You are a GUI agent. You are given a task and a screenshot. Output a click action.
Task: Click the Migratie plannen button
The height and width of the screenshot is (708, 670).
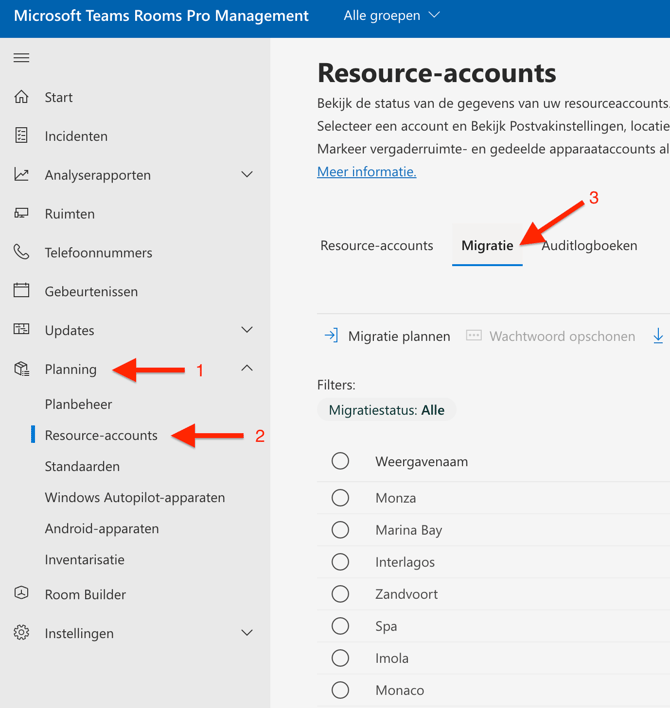[x=387, y=336]
